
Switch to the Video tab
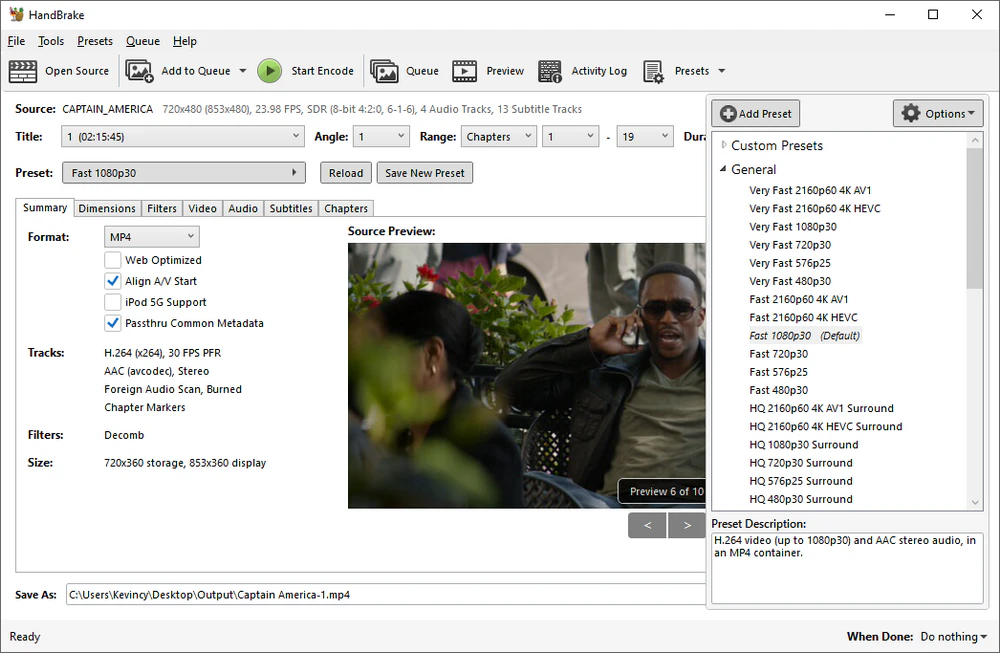pos(203,209)
